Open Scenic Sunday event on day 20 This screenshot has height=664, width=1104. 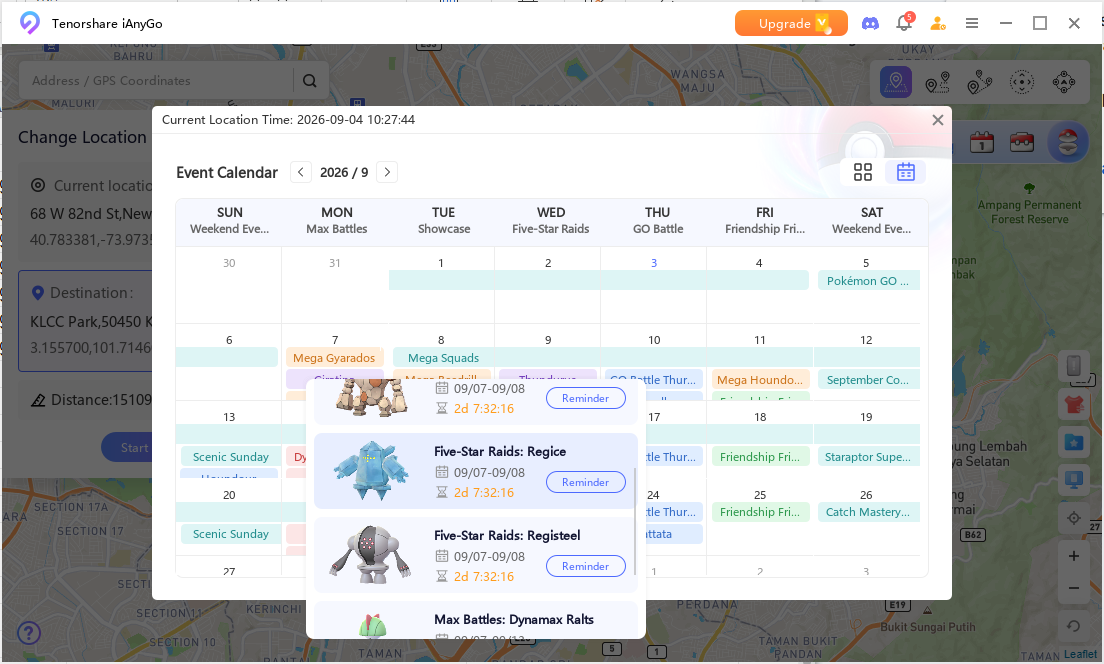(231, 534)
